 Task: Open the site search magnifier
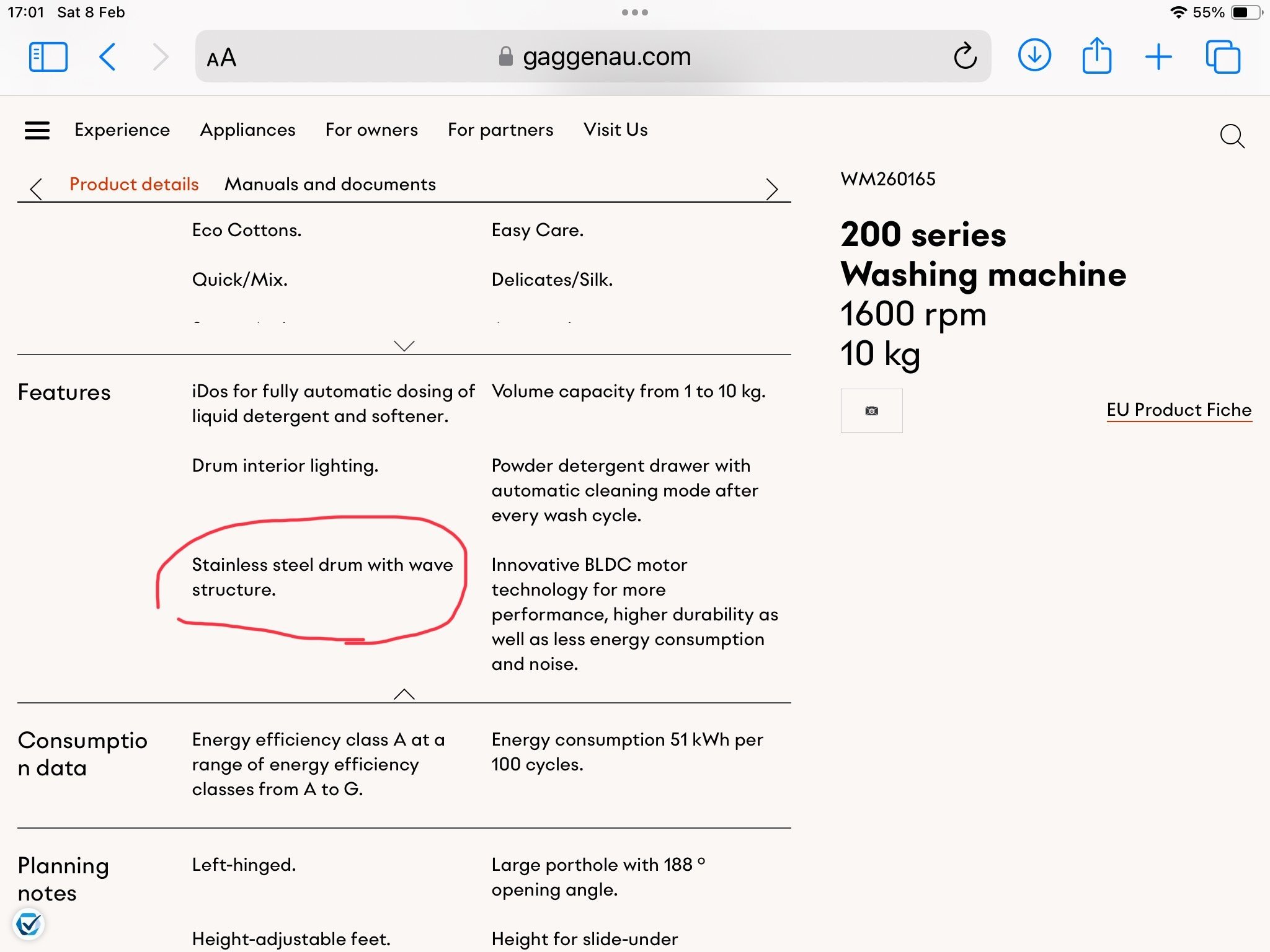coord(1232,136)
